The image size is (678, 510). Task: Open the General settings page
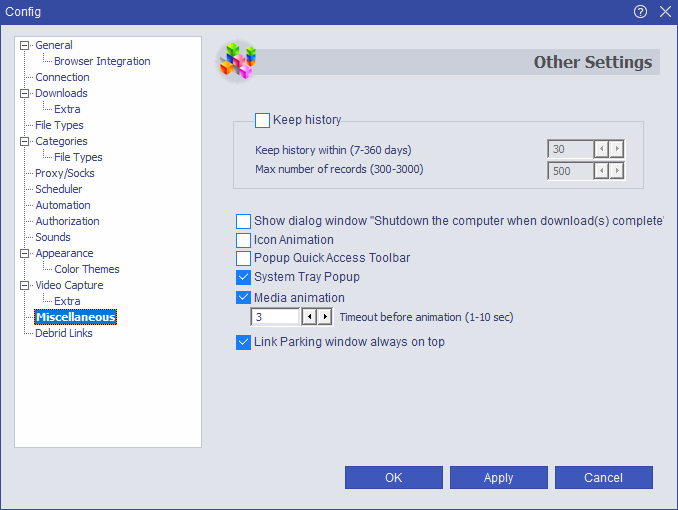click(54, 45)
